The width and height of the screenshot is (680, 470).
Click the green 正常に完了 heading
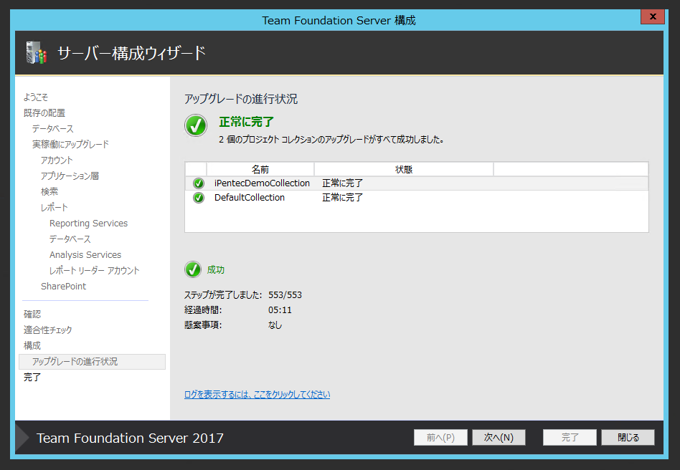click(246, 122)
